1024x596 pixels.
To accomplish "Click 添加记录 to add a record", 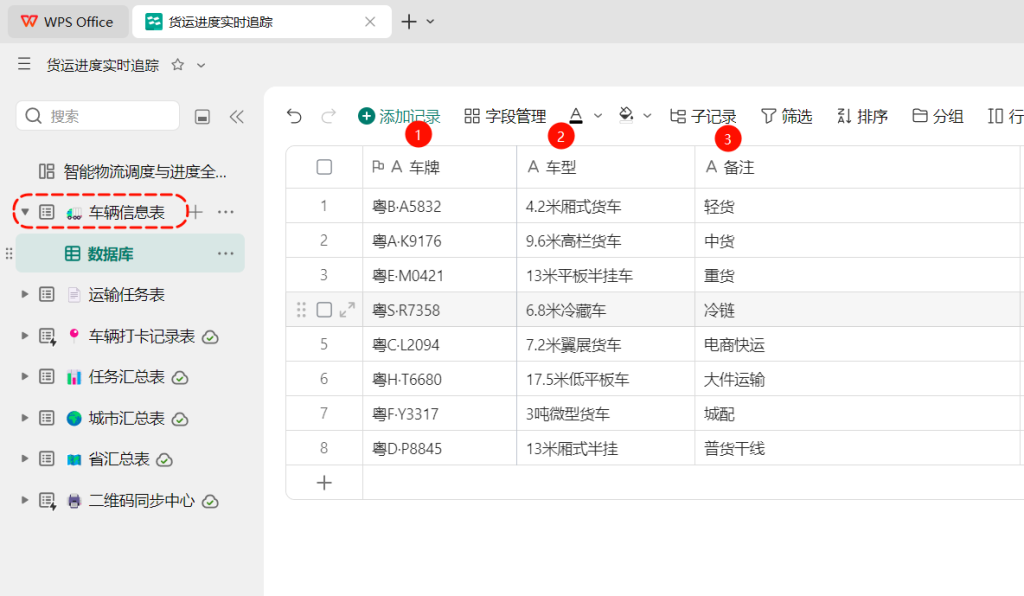I will [x=400, y=116].
